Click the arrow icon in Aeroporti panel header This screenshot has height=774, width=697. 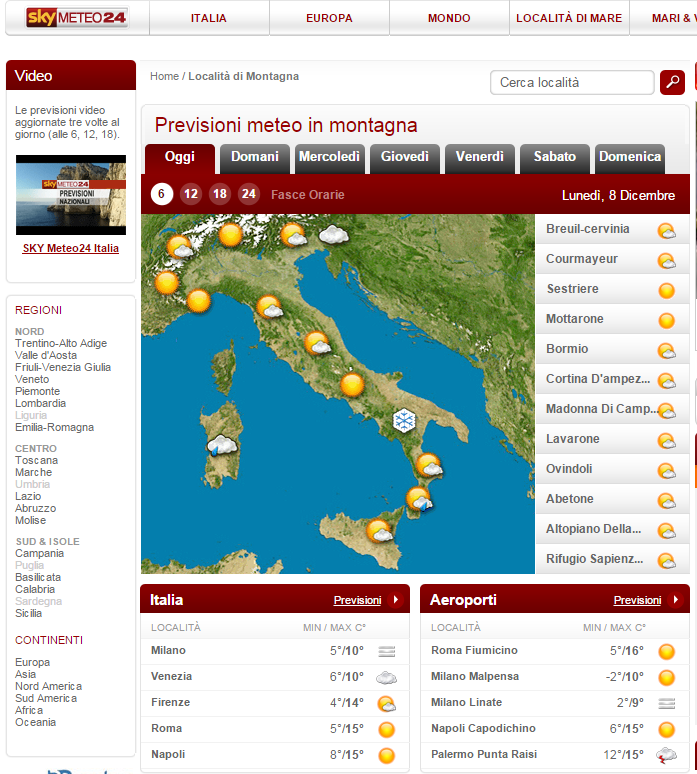click(675, 600)
